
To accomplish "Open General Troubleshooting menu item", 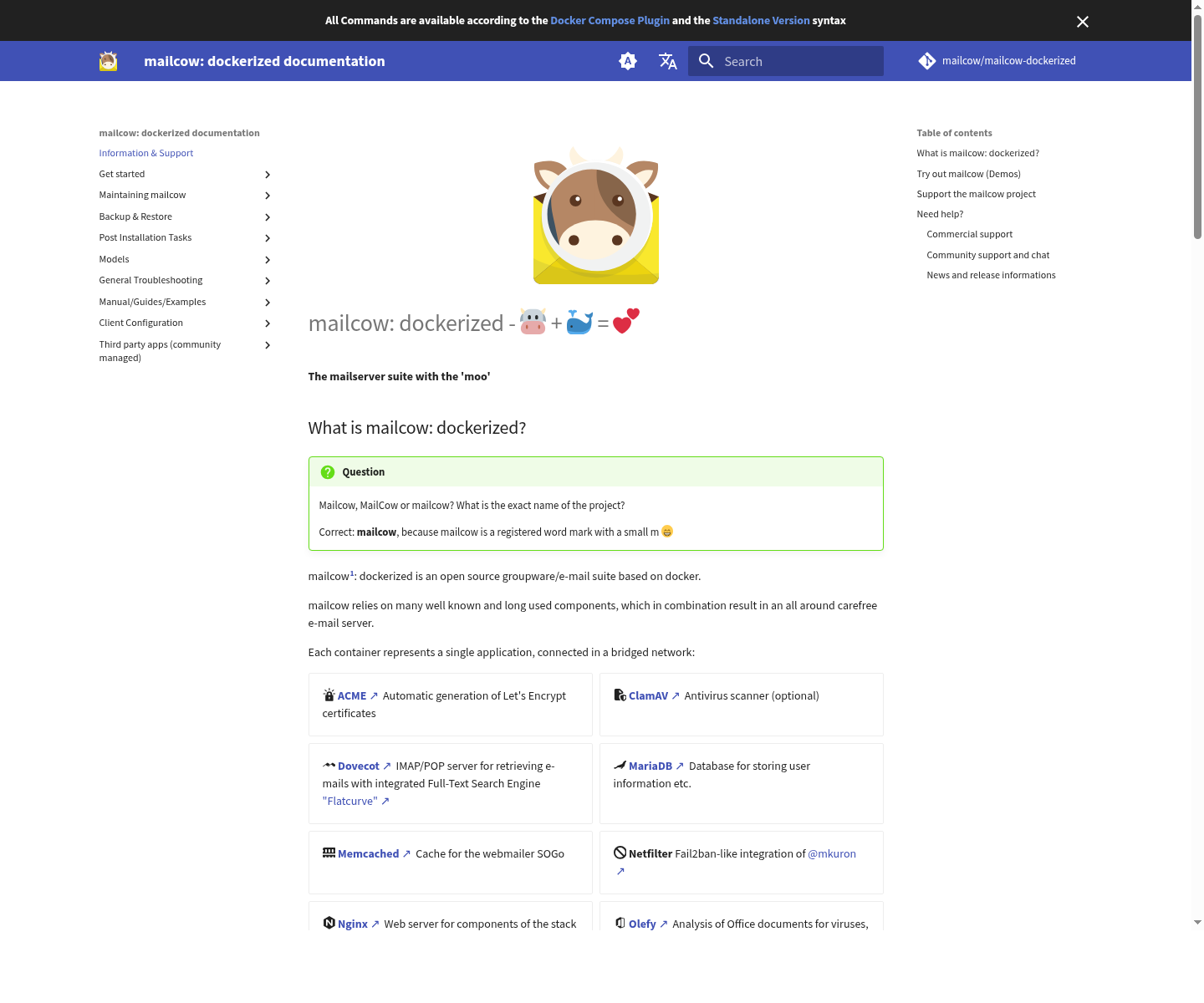I will coord(150,280).
